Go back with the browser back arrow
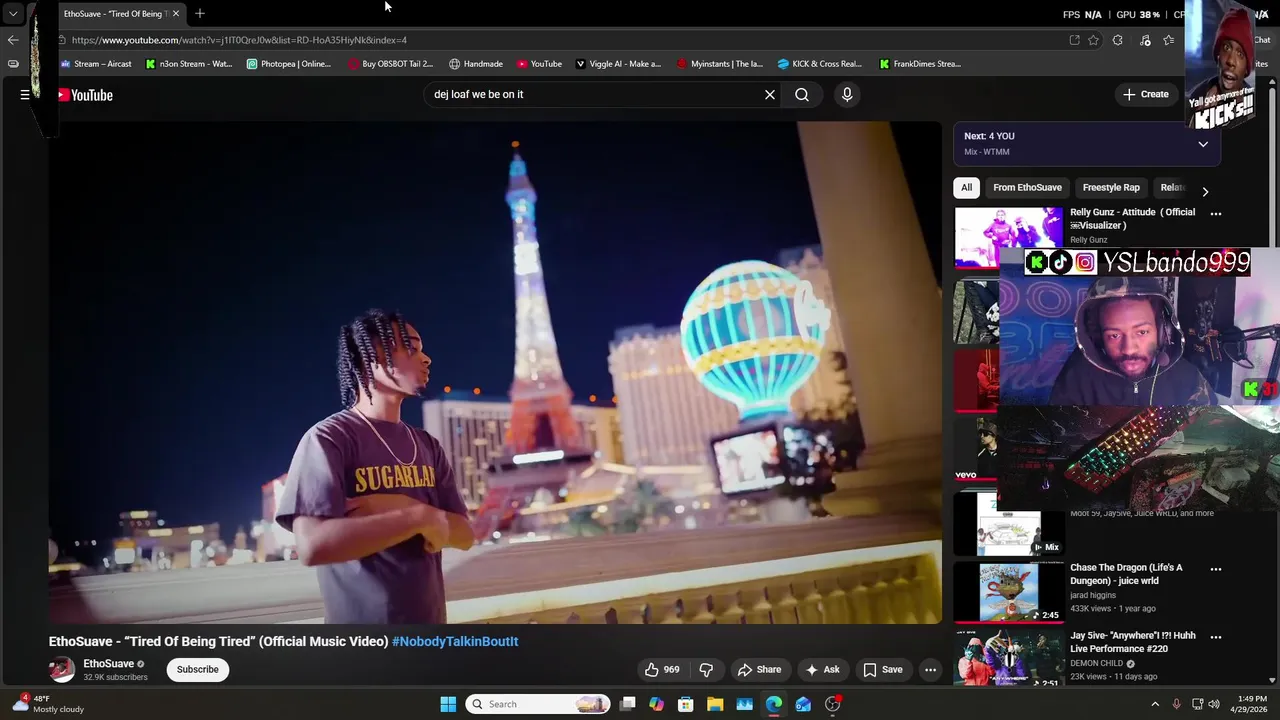This screenshot has height=720, width=1280. (12, 40)
